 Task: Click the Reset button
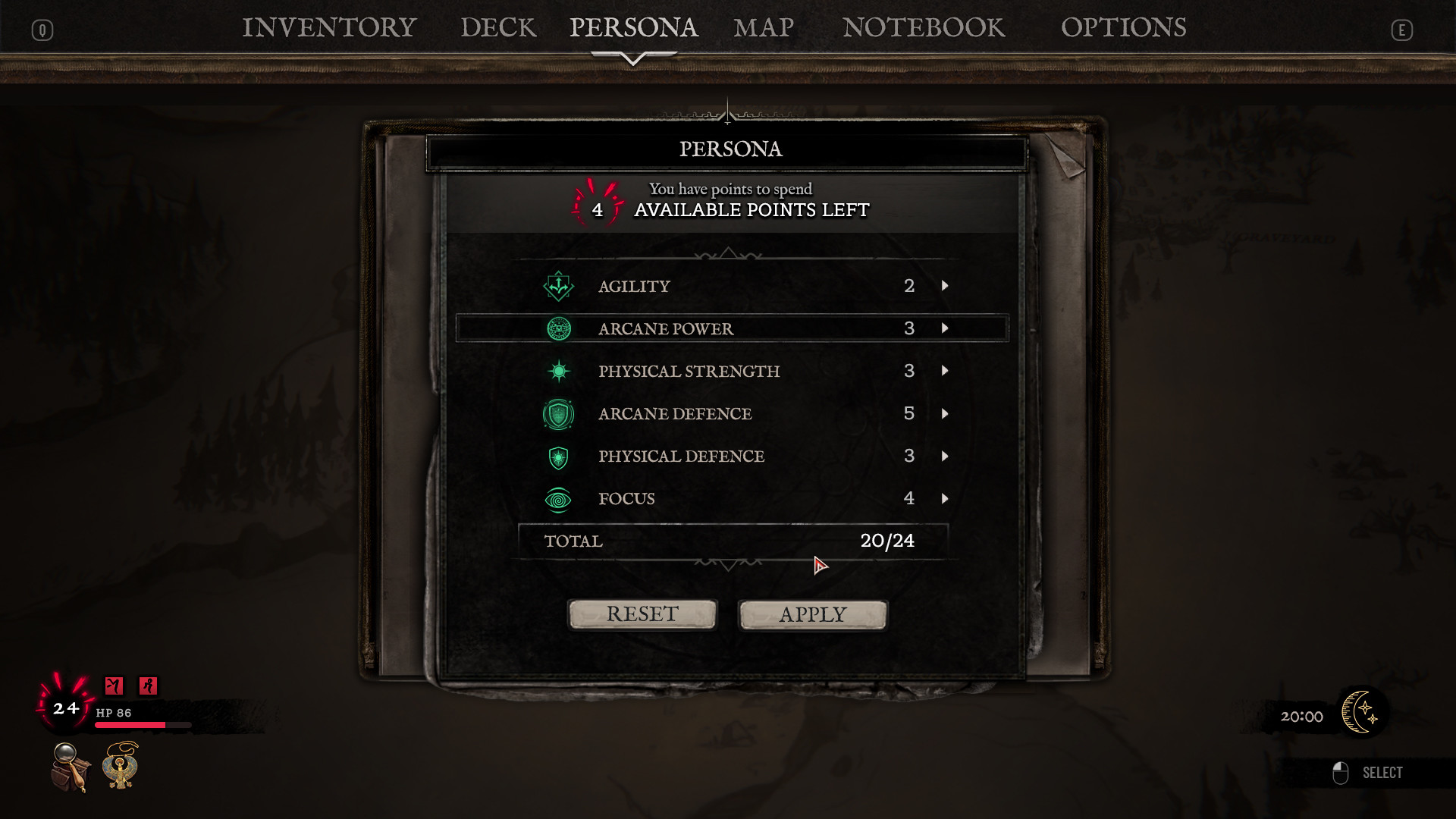pyautogui.click(x=642, y=614)
